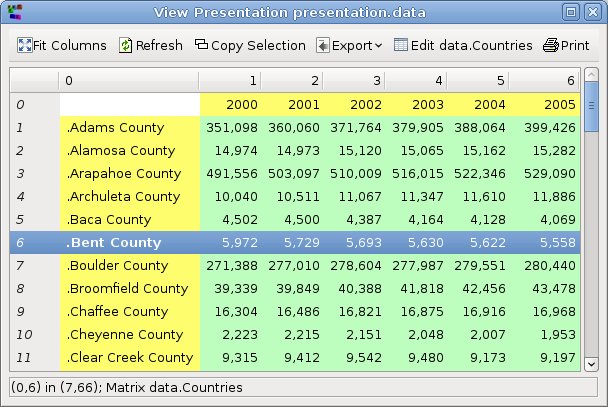Viewport: 608px width, 407px height.
Task: Click the Fit Columns icon
Action: click(24, 45)
